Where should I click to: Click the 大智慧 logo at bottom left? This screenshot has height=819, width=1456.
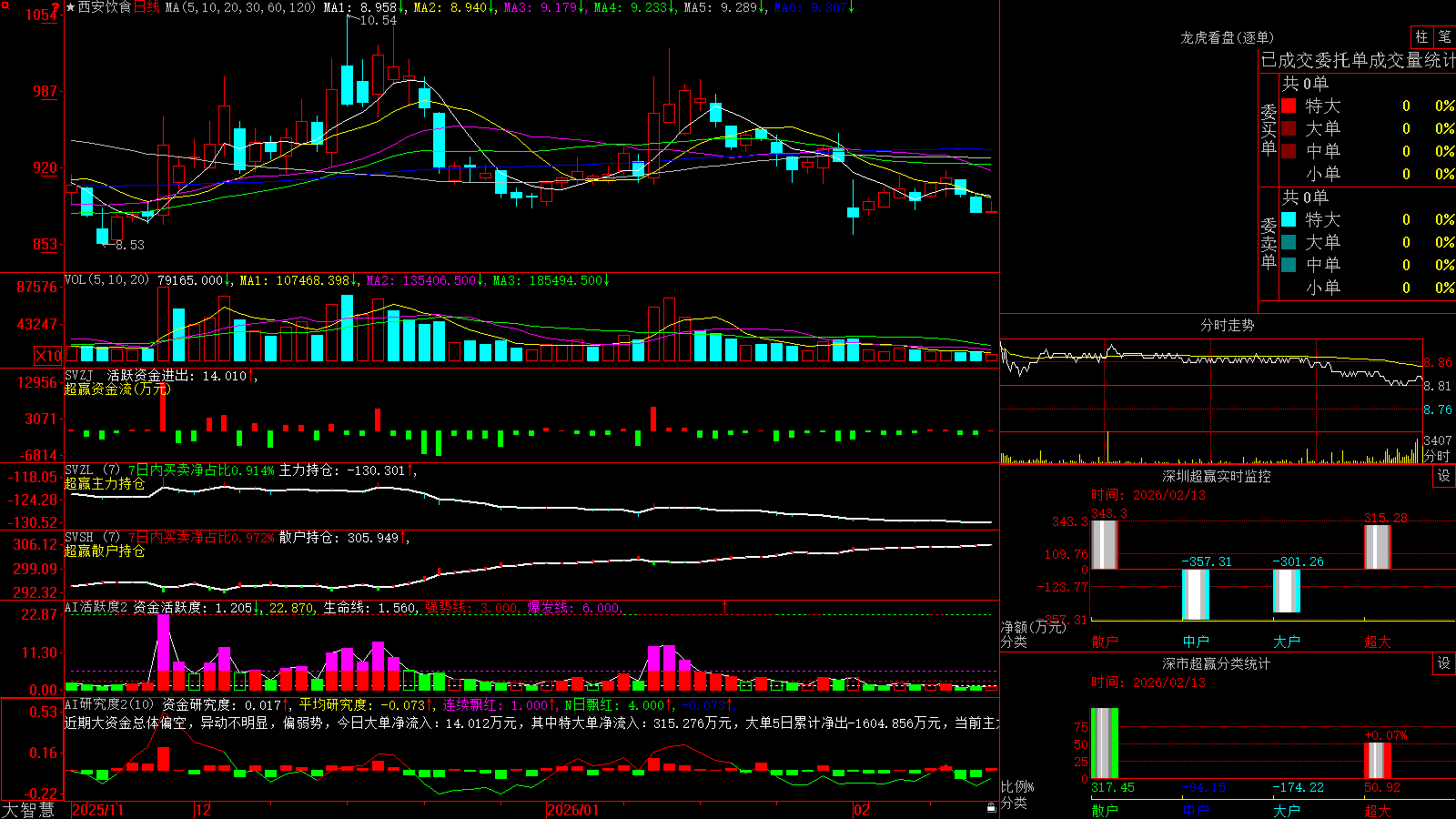click(x=28, y=810)
